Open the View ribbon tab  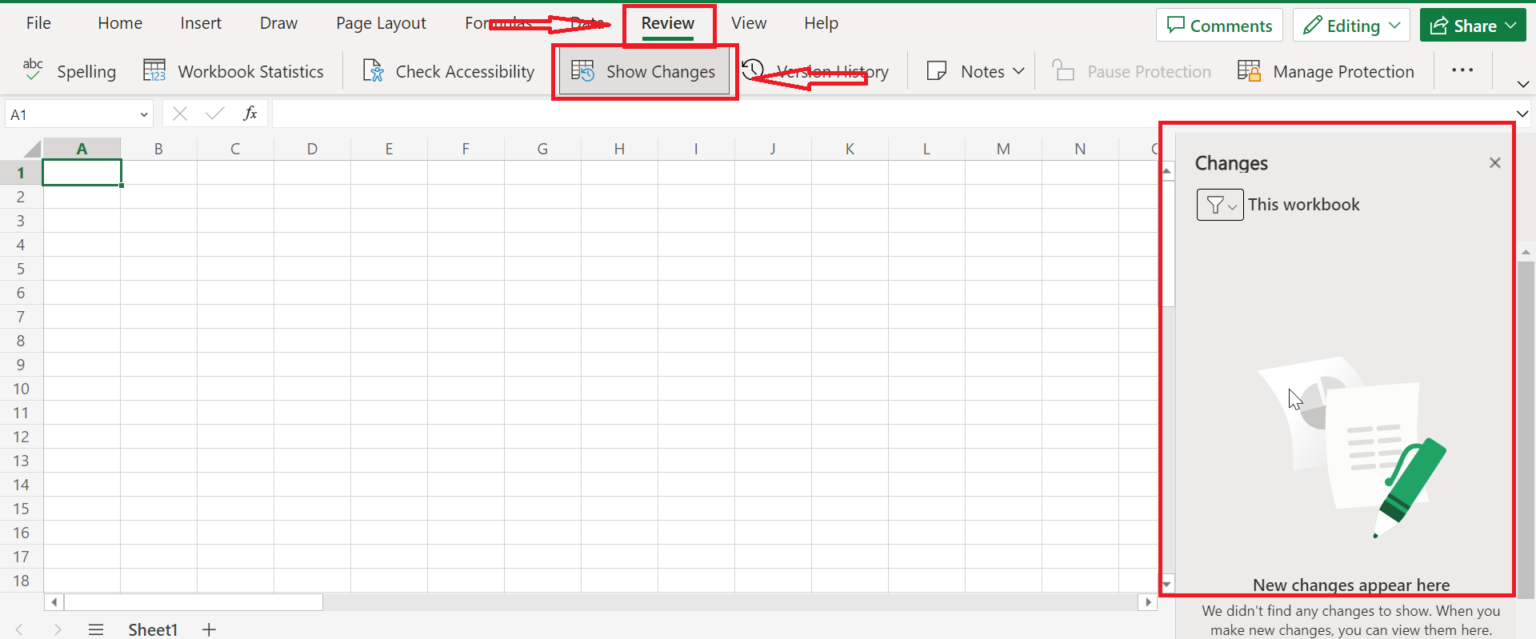pyautogui.click(x=748, y=22)
